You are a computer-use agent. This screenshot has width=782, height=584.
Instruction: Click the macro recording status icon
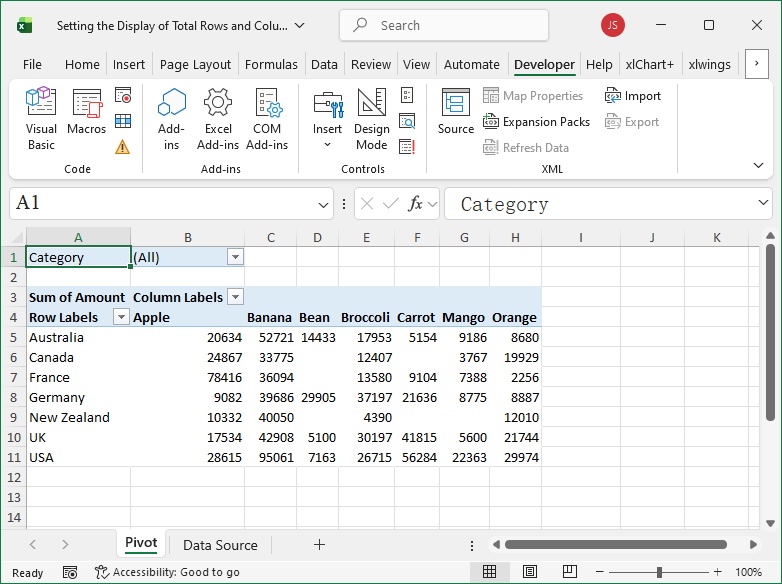coord(70,572)
